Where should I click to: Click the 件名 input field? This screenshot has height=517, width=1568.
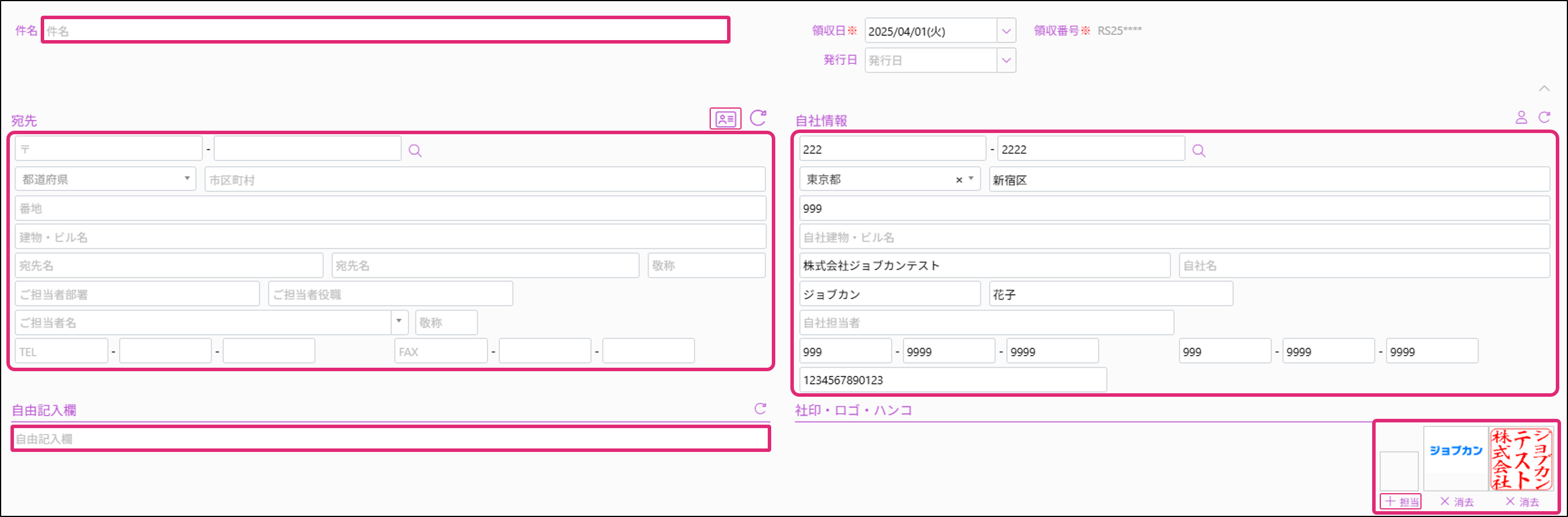coord(385,31)
